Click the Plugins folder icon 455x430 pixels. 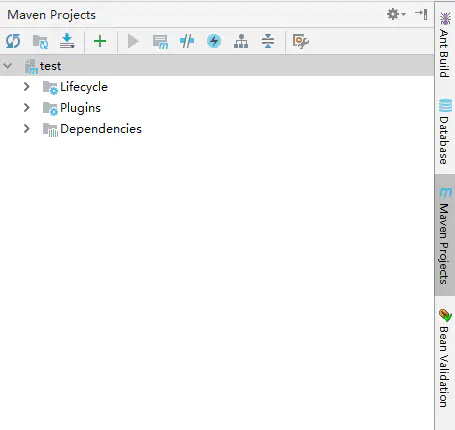click(x=50, y=109)
